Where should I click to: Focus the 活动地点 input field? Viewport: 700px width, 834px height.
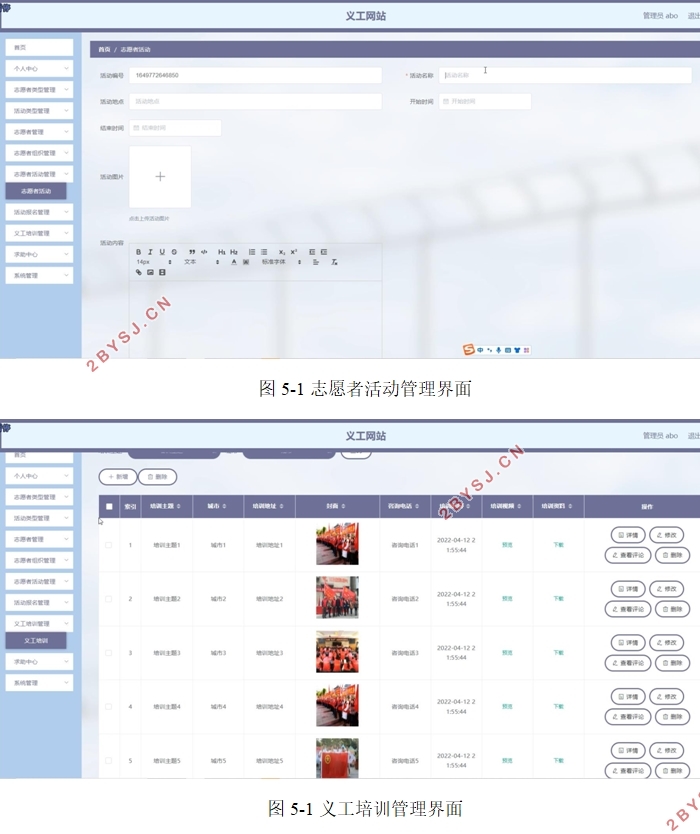[x=255, y=102]
